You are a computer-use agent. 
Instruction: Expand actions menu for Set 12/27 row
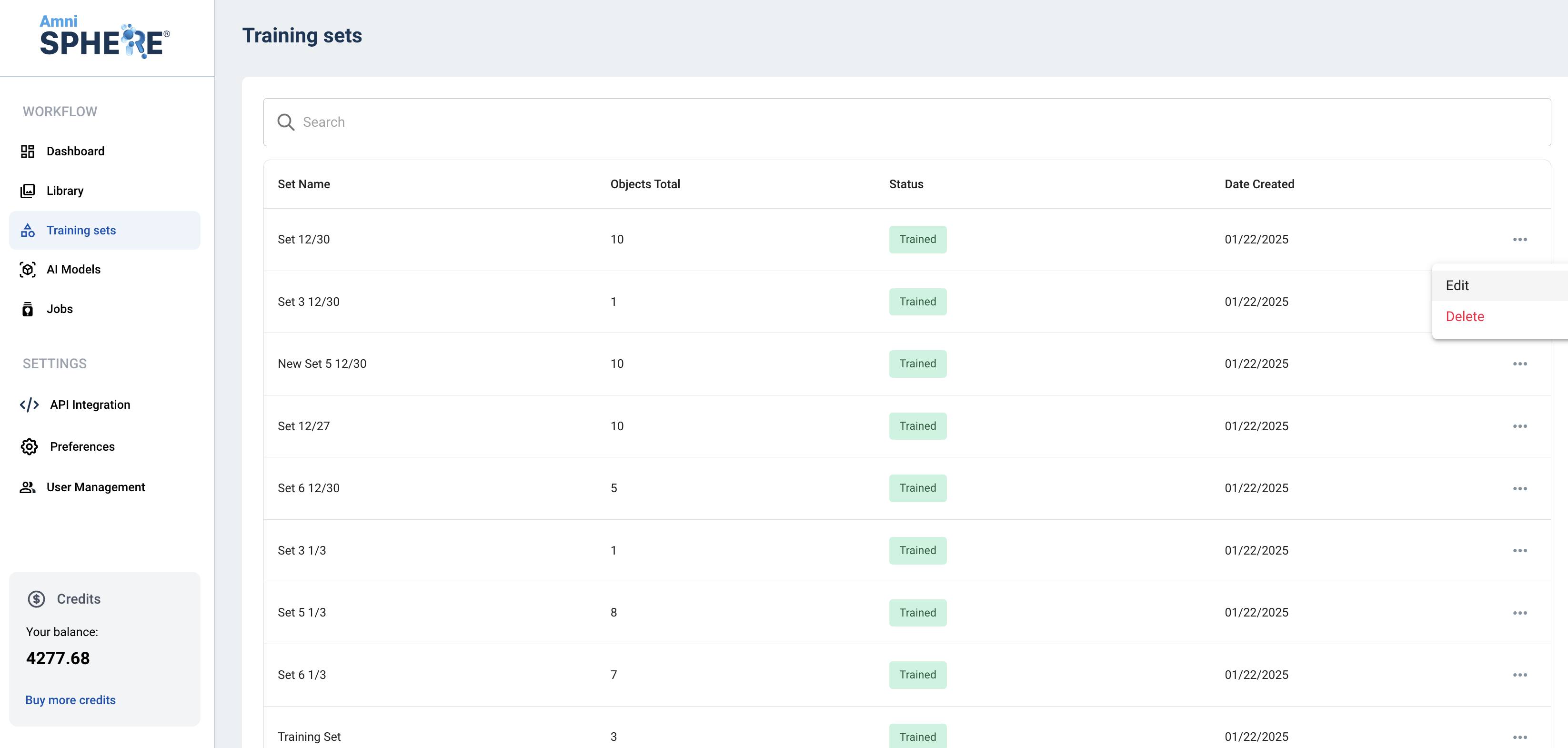coord(1519,426)
